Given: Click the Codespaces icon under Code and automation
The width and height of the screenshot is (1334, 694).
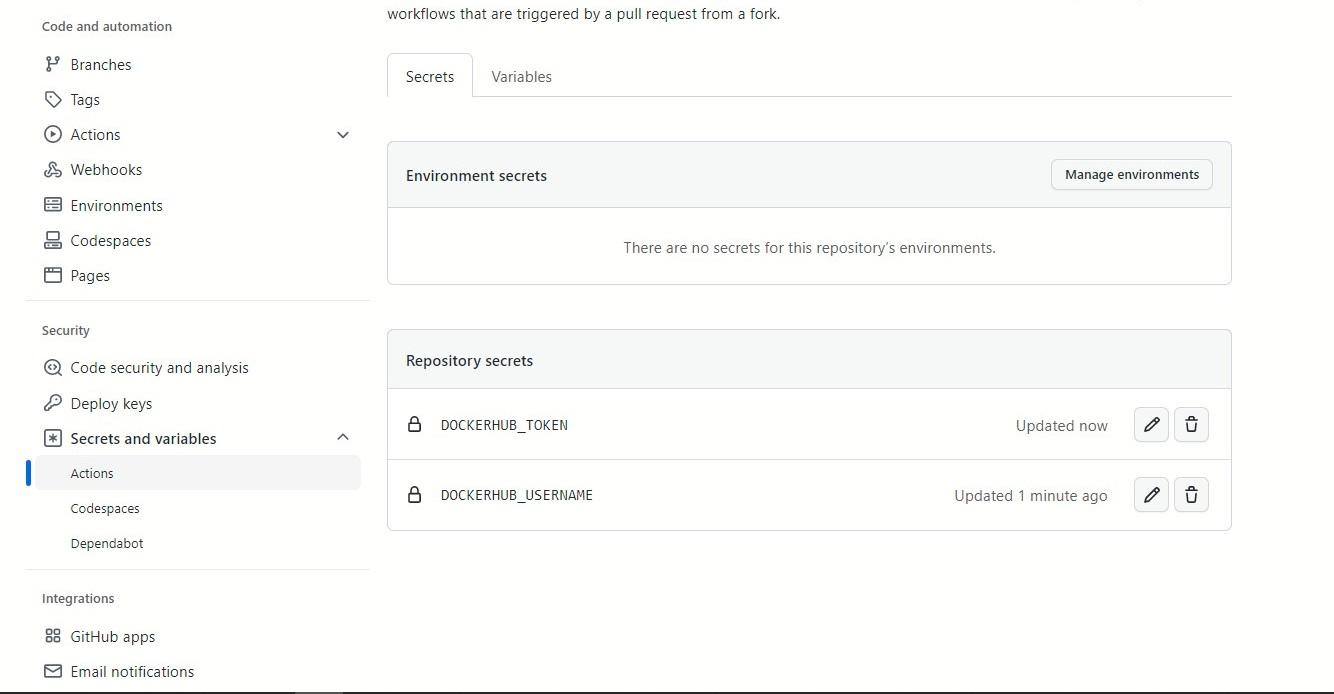Looking at the screenshot, I should 53,241.
